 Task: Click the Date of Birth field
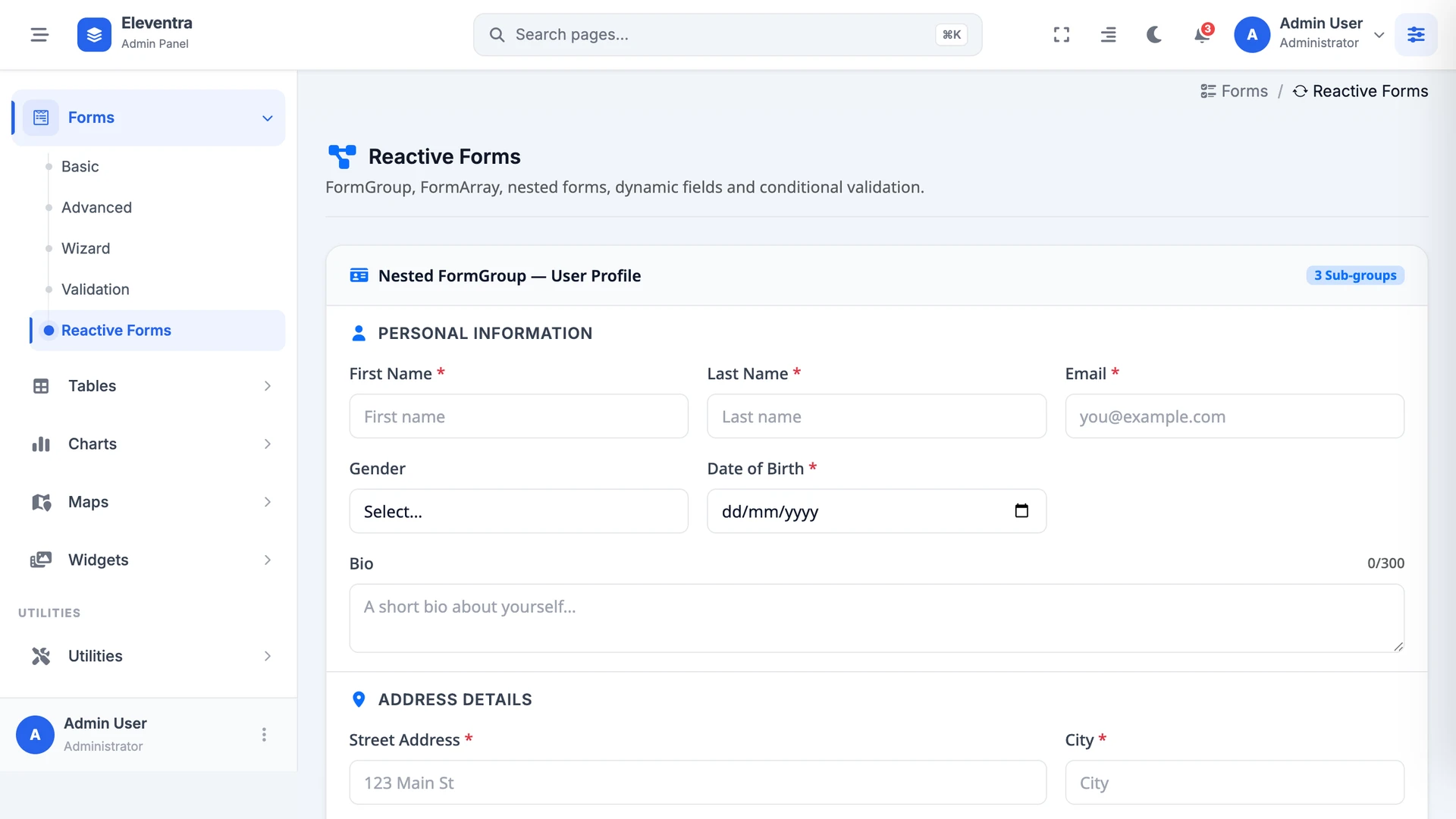tap(877, 511)
